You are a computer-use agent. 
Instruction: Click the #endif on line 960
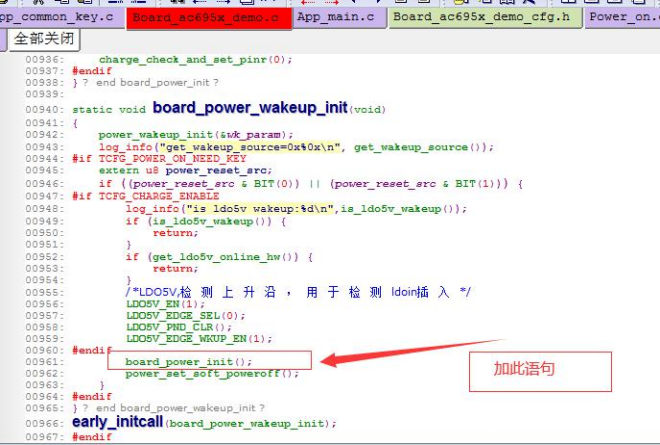click(92, 350)
